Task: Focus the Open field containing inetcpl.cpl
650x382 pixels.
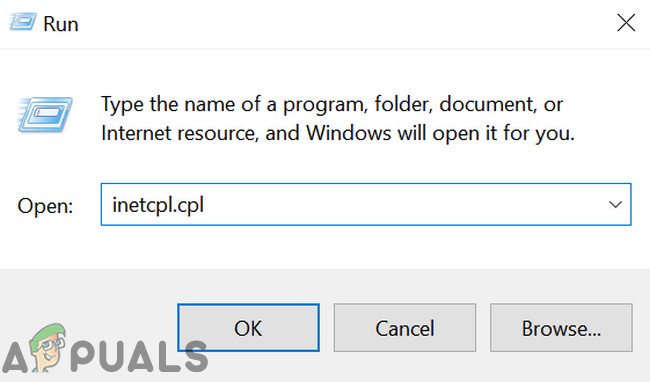Action: pyautogui.click(x=366, y=204)
